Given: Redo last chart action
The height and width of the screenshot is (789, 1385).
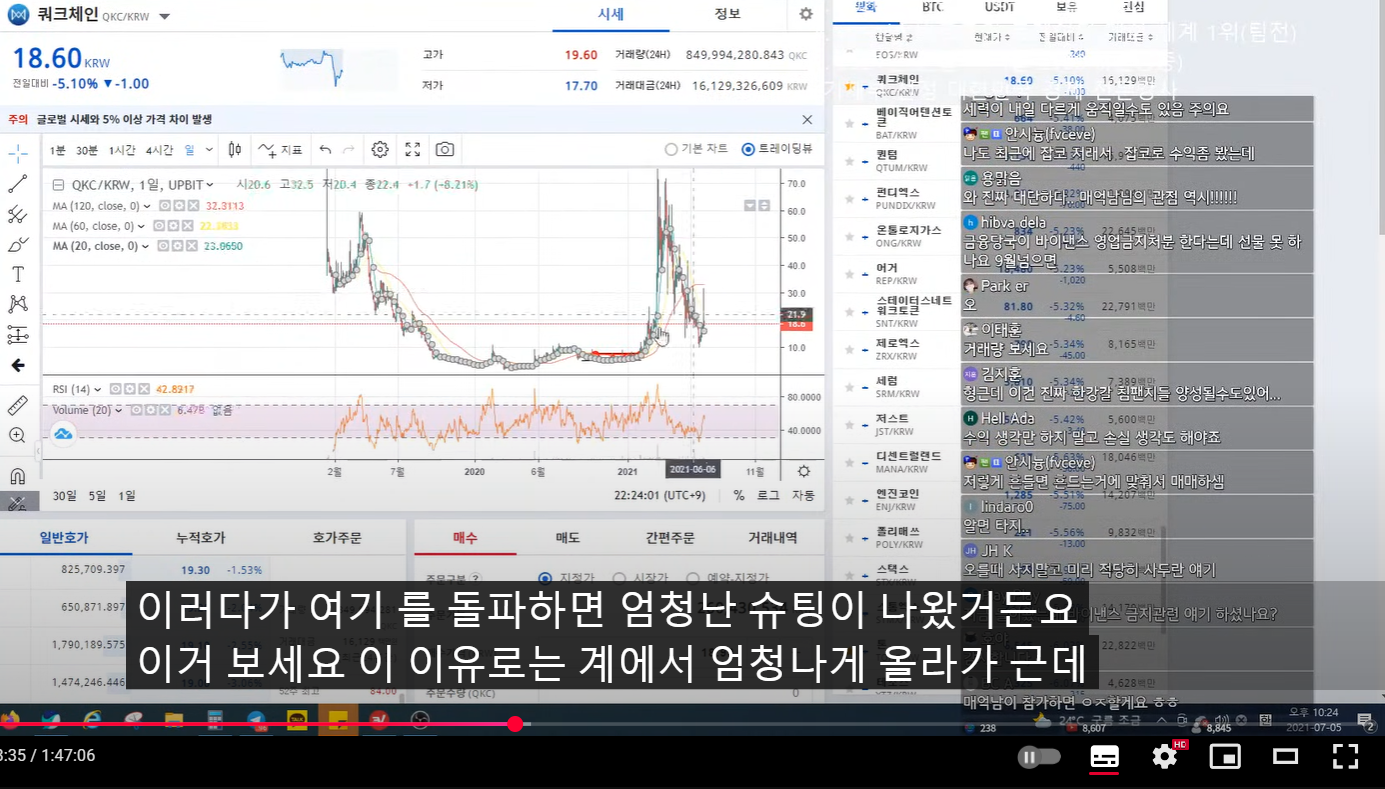Looking at the screenshot, I should click(x=349, y=150).
